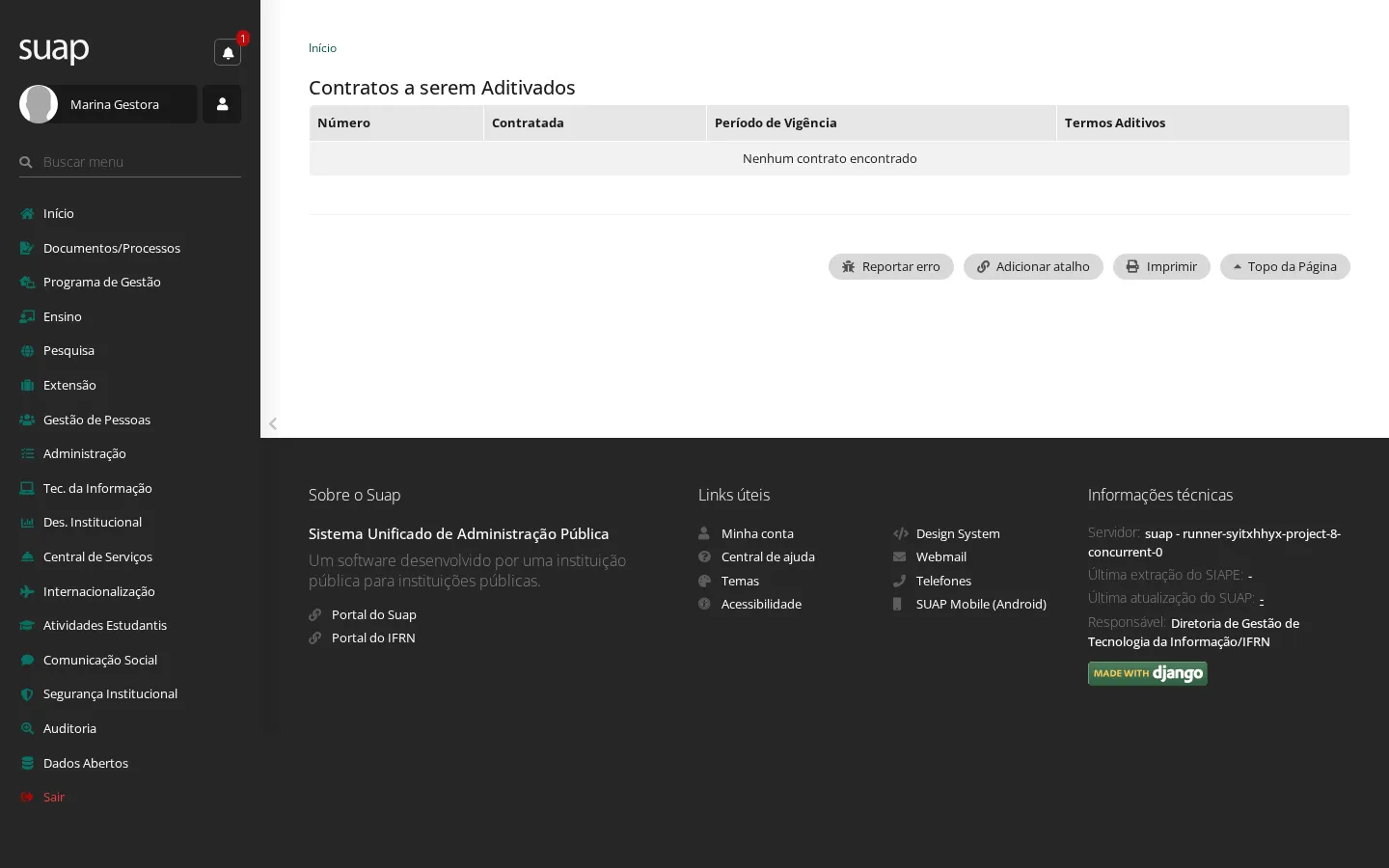1389x868 pixels.
Task: Click the Extensão briefcase icon
Action: click(27, 386)
